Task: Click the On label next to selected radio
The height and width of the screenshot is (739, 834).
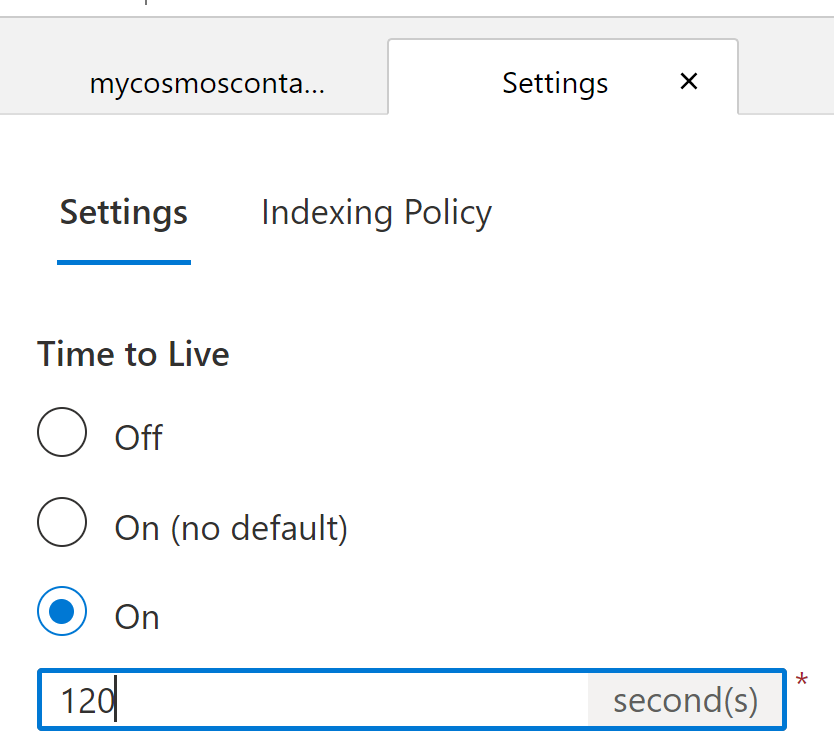Action: (x=137, y=618)
